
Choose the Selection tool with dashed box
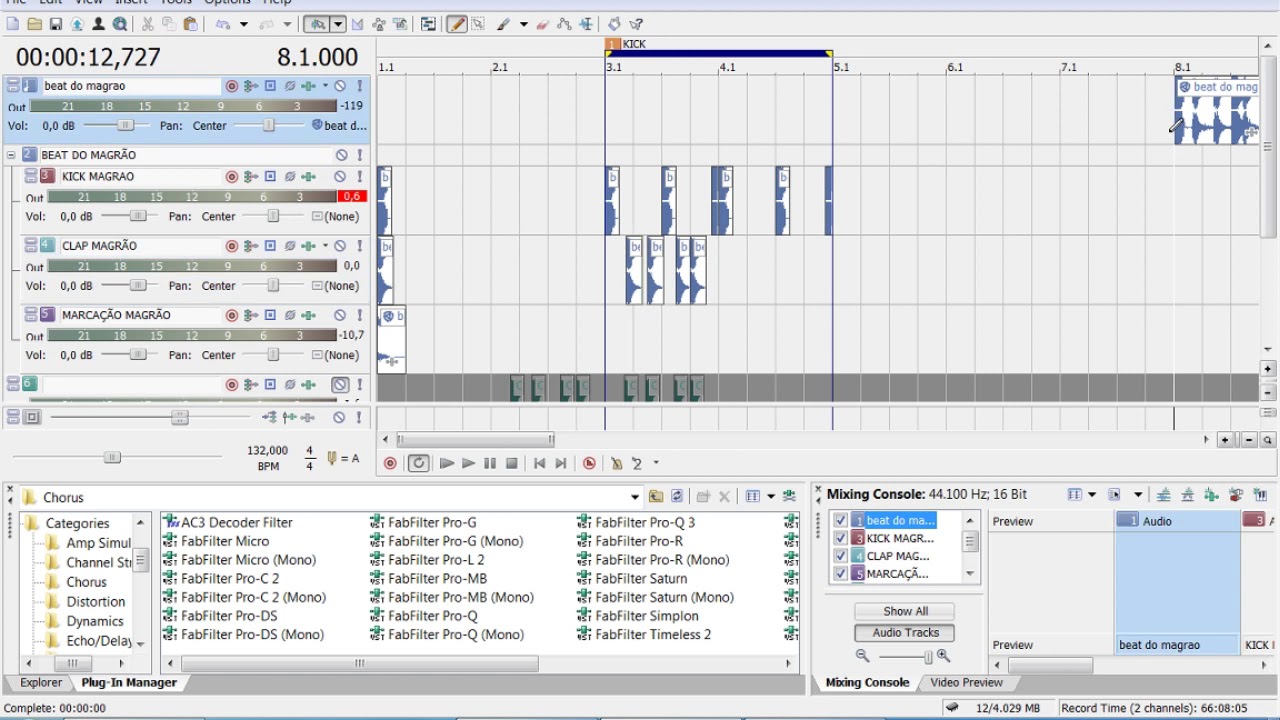477,24
